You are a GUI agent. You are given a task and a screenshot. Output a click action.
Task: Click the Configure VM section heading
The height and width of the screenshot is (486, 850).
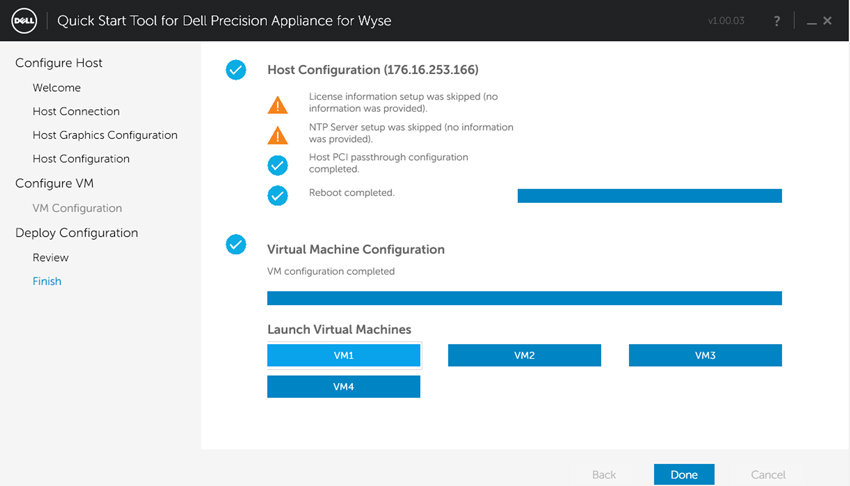click(54, 184)
